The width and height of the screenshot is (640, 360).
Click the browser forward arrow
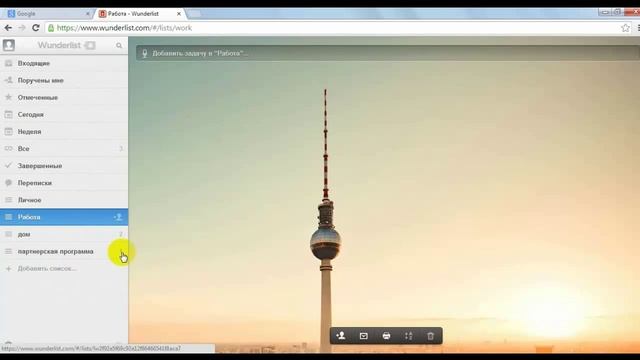[x=22, y=28]
